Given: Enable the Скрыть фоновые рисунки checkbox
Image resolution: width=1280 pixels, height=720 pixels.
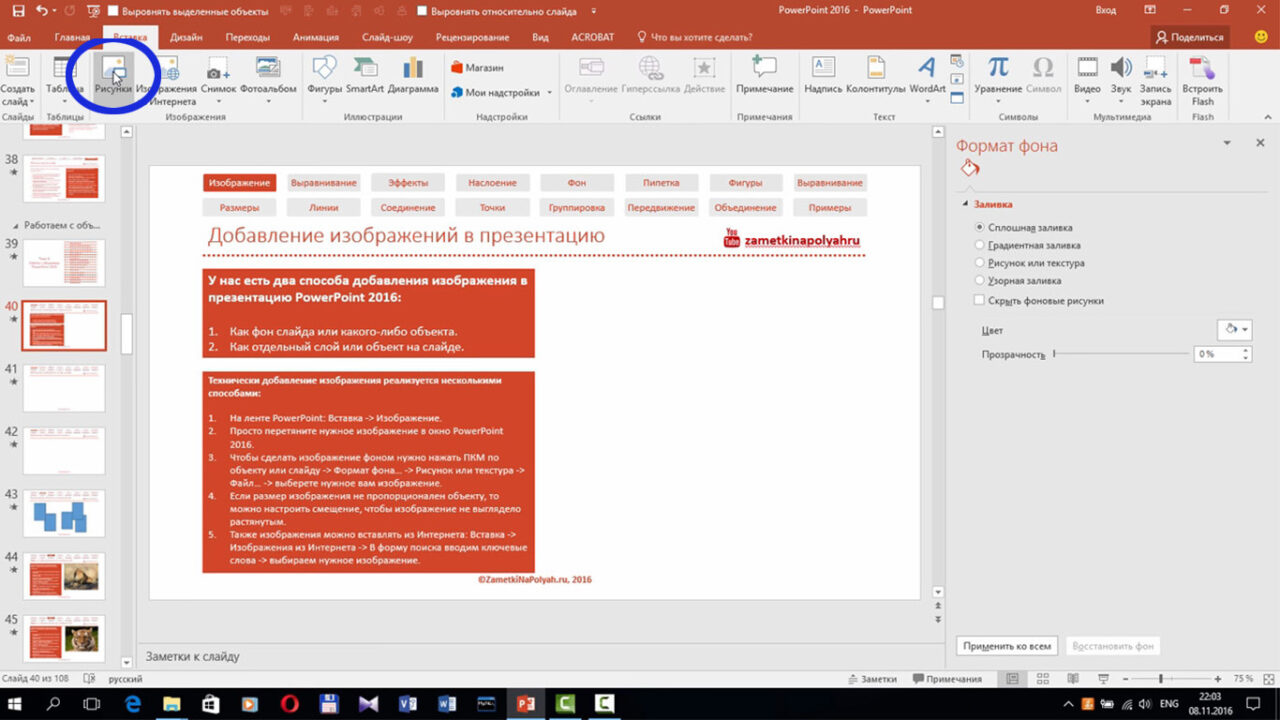Looking at the screenshot, I should (980, 300).
